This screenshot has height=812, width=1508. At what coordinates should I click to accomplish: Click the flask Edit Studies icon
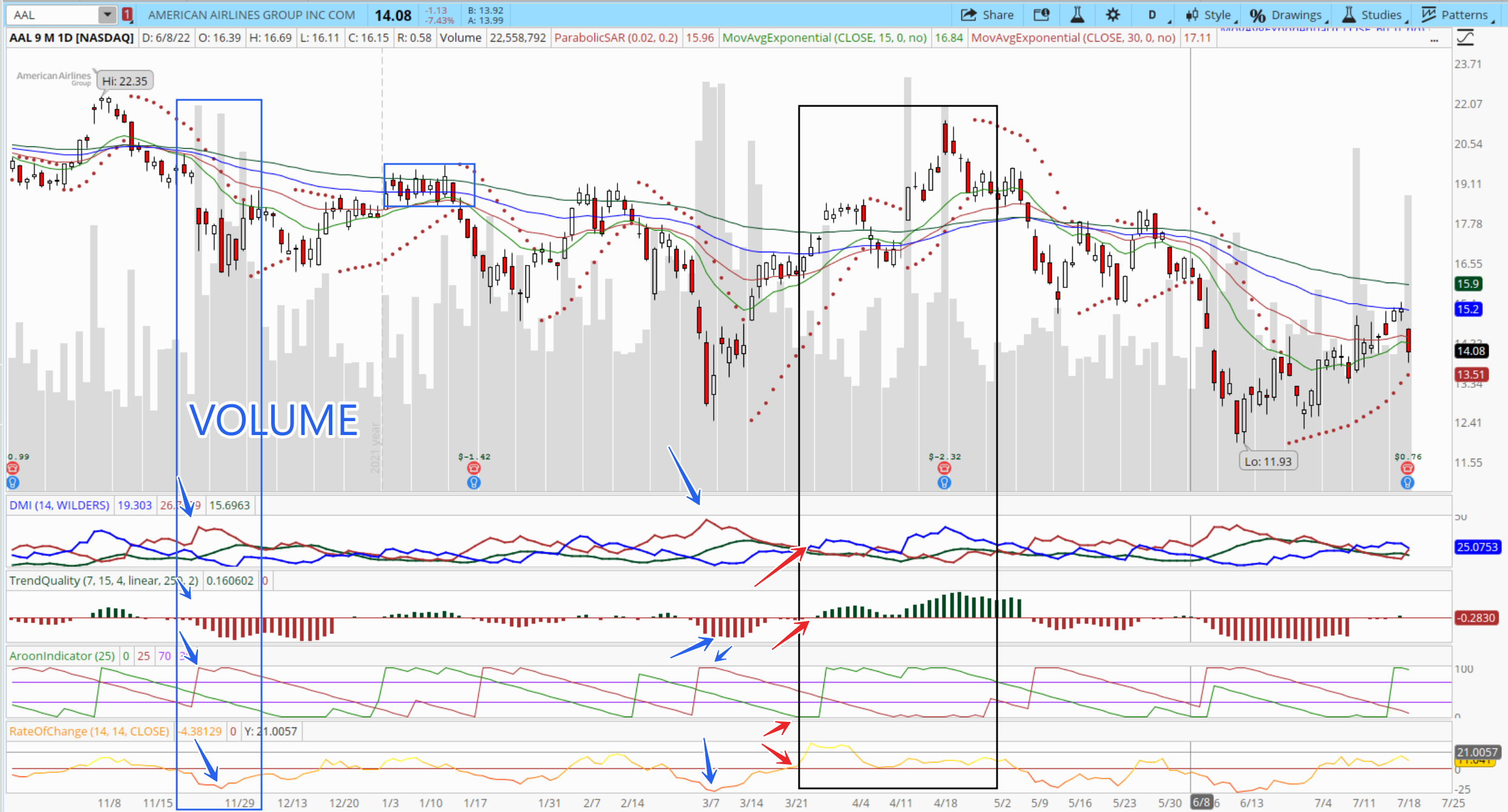click(x=1077, y=15)
